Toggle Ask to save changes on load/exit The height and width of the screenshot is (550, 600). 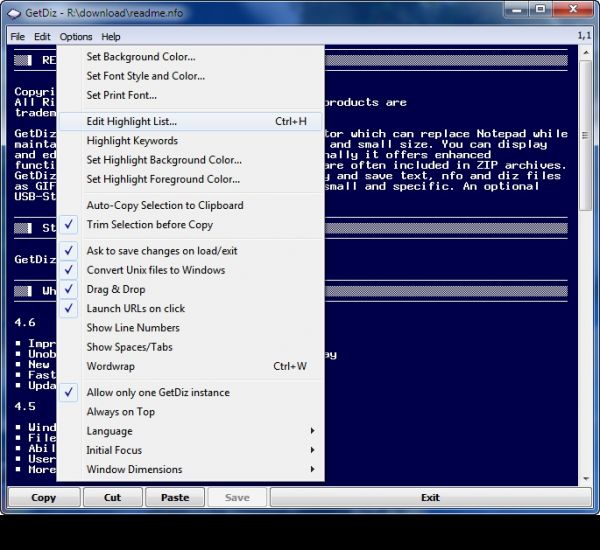tap(162, 251)
